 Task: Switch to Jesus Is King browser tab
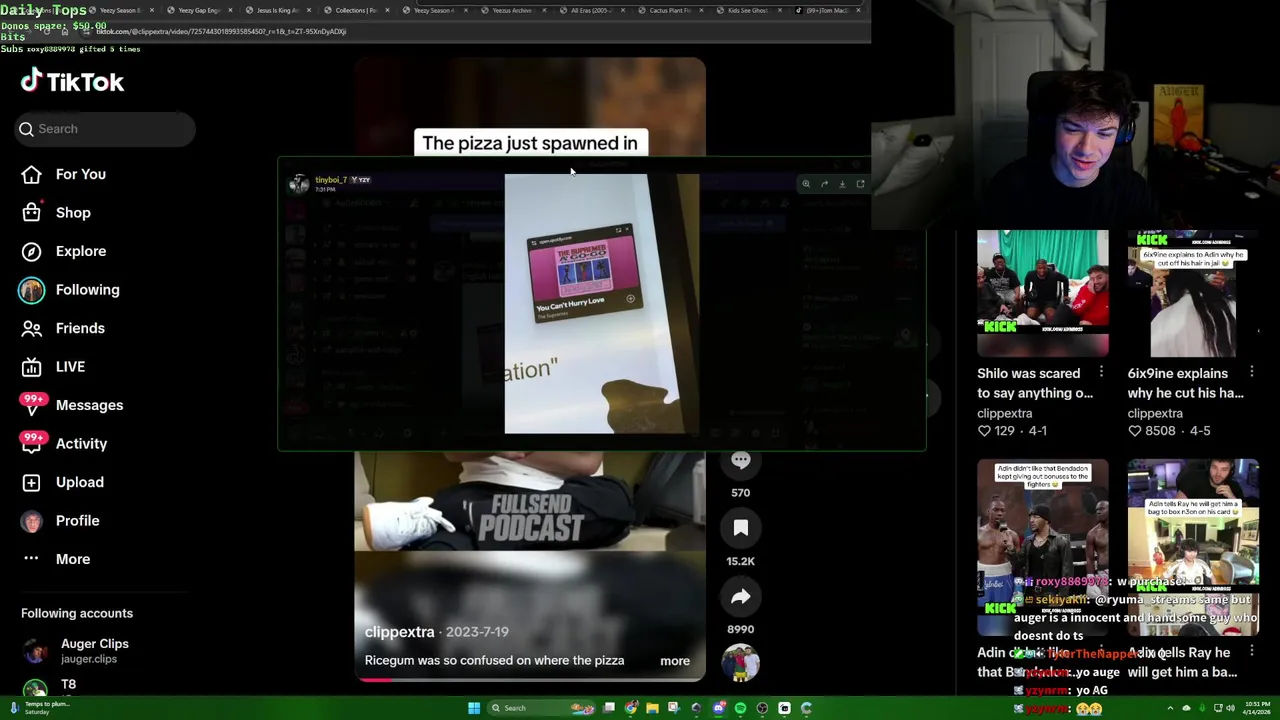pos(278,10)
